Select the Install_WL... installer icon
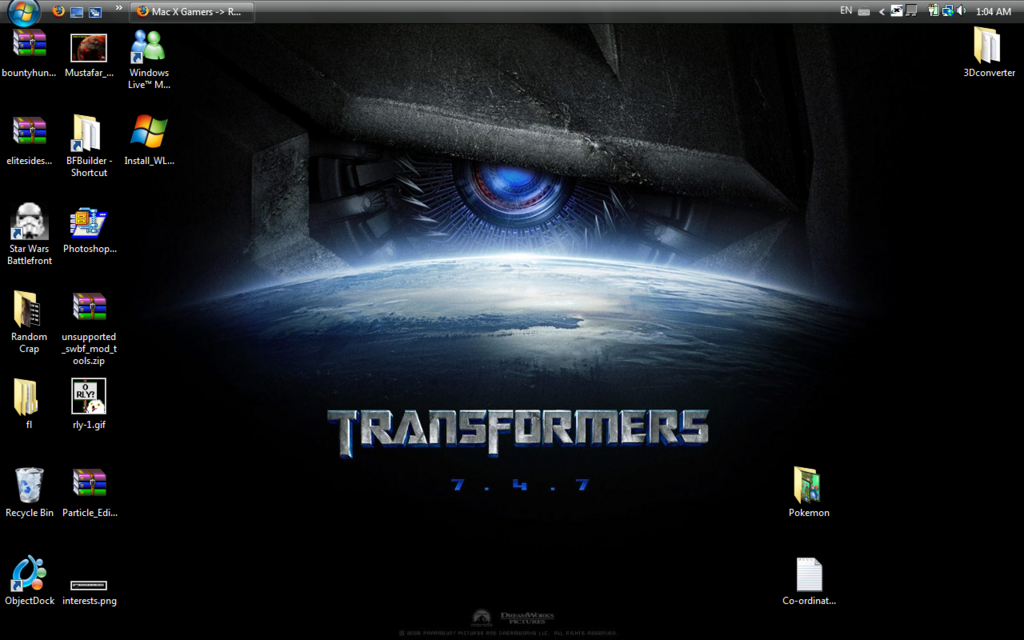Viewport: 1024px width, 640px height. 149,140
